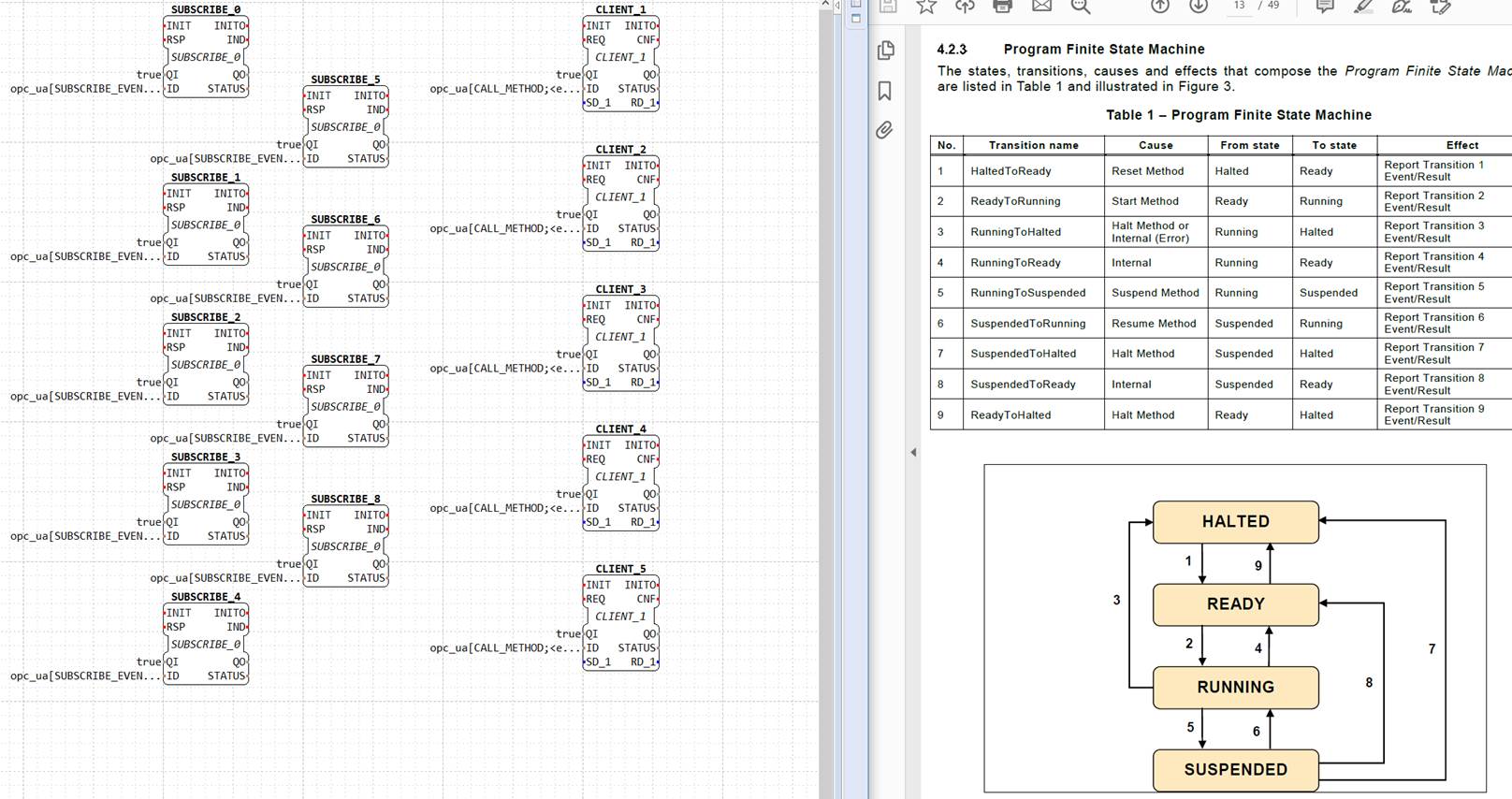
Task: Bookmark document with the star icon
Action: tap(926, 7)
